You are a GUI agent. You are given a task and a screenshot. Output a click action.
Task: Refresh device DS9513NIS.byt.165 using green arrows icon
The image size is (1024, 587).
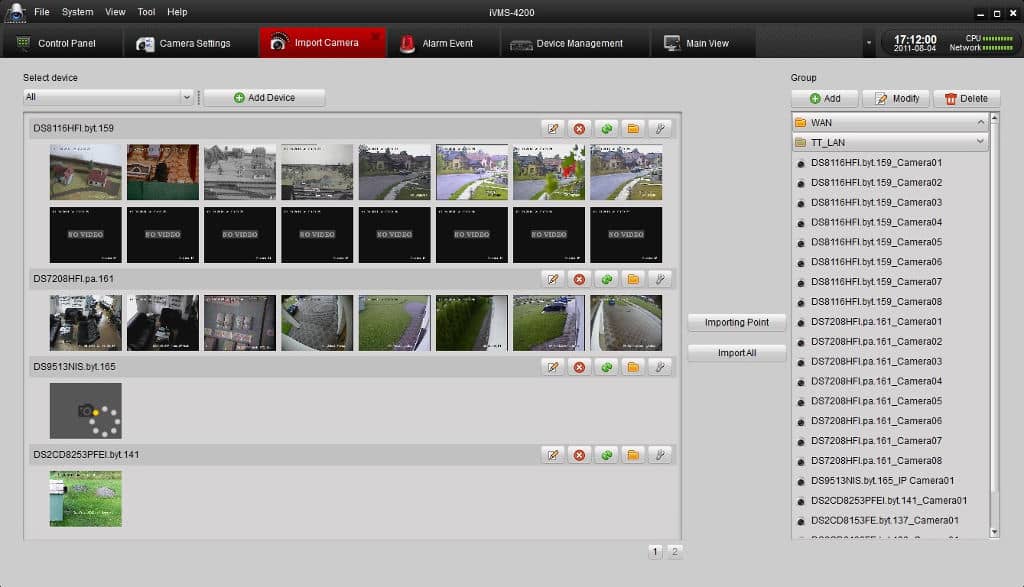pyautogui.click(x=606, y=367)
